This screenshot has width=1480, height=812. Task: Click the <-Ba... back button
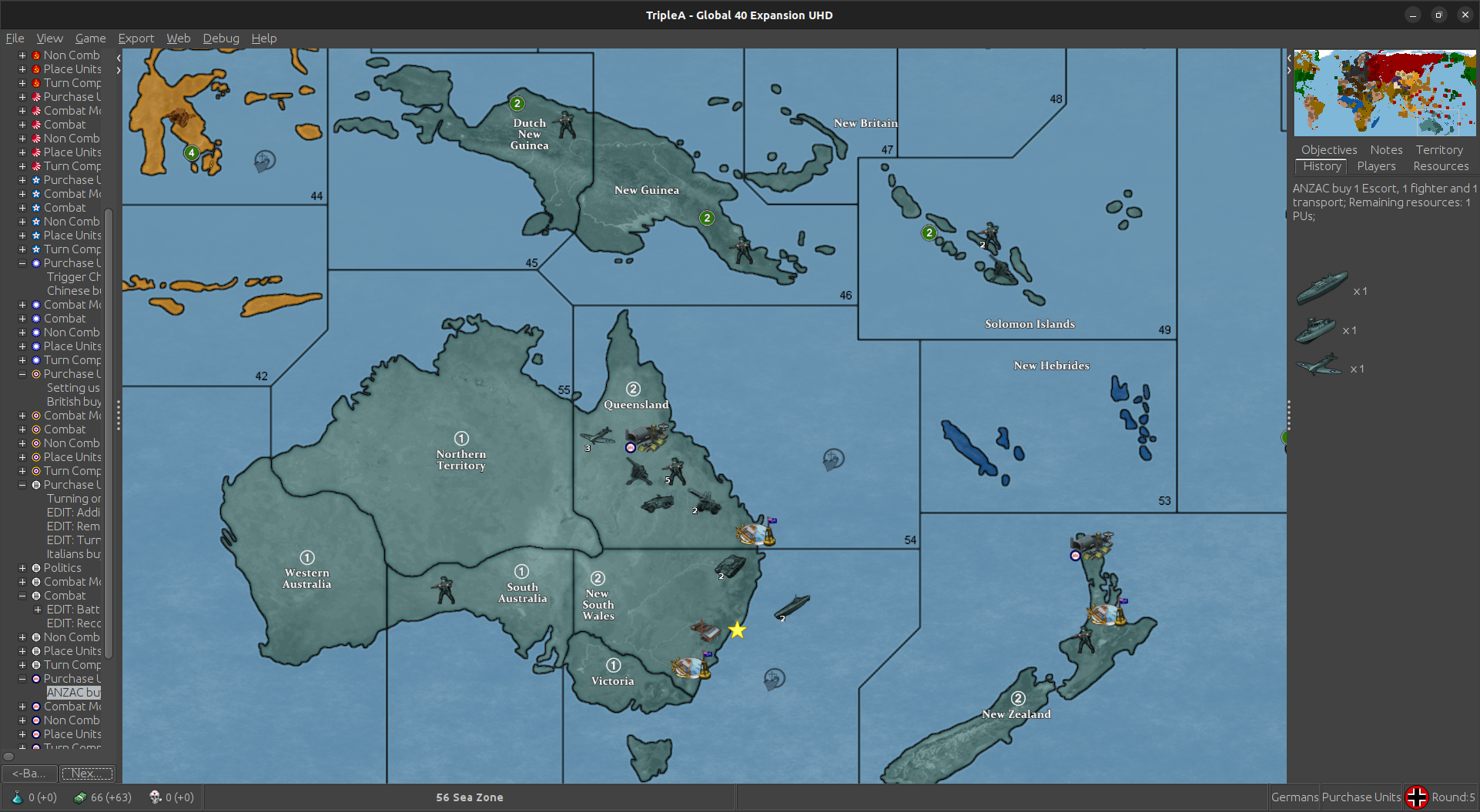(29, 773)
